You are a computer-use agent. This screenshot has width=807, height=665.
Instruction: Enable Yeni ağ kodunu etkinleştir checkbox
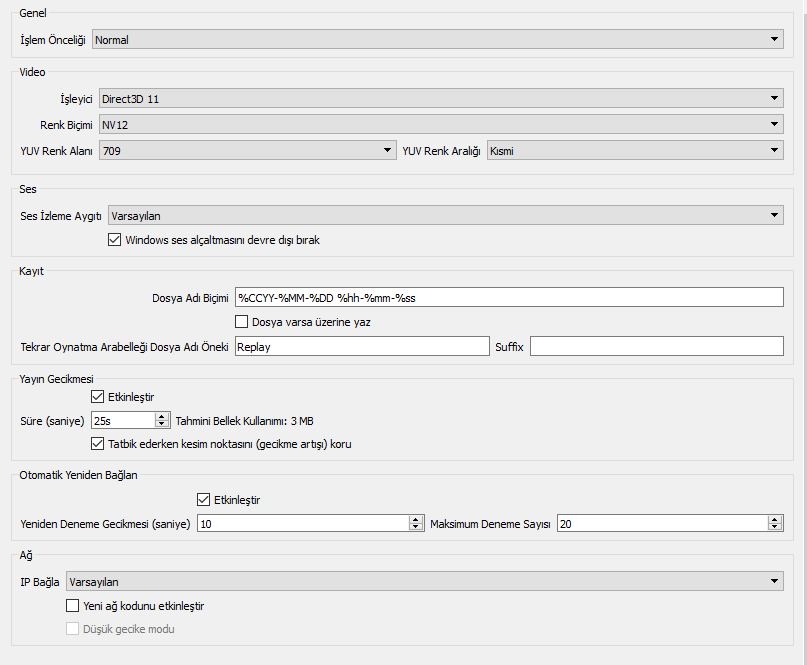point(72,605)
